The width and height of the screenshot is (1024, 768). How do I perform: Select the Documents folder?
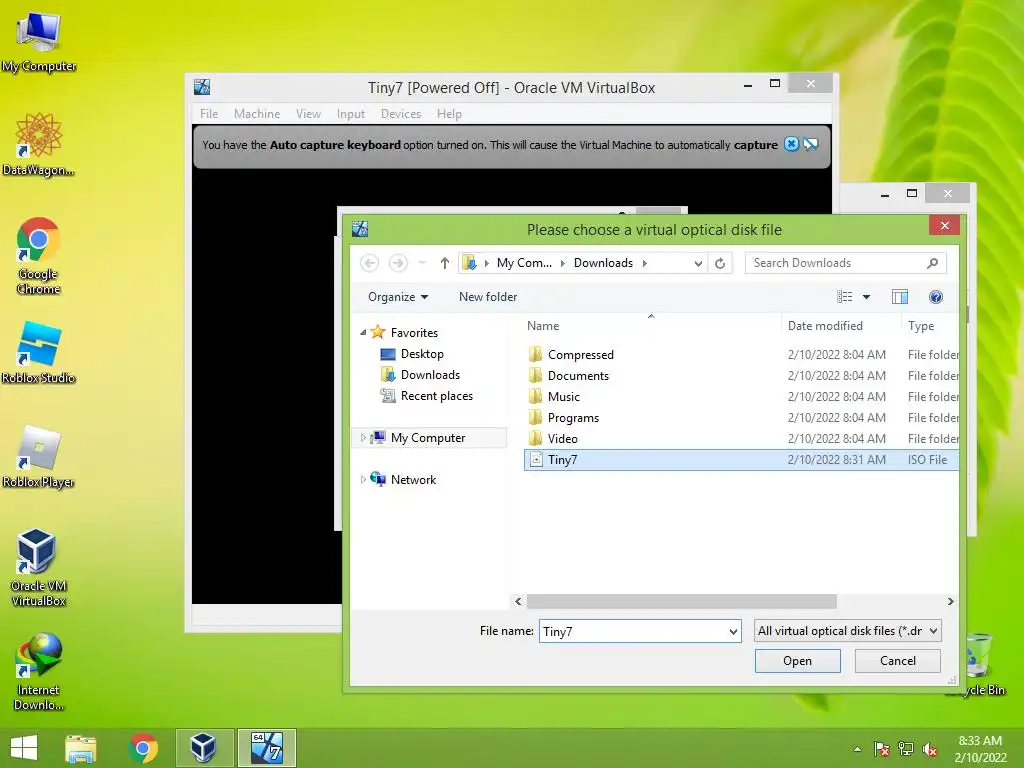[741, 376]
